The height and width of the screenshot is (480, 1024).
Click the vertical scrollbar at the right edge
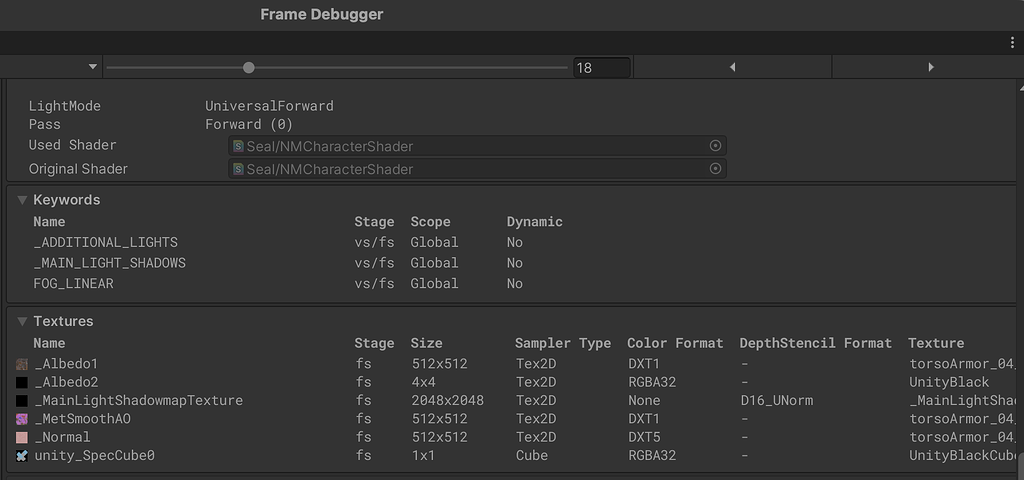pos(1019,464)
